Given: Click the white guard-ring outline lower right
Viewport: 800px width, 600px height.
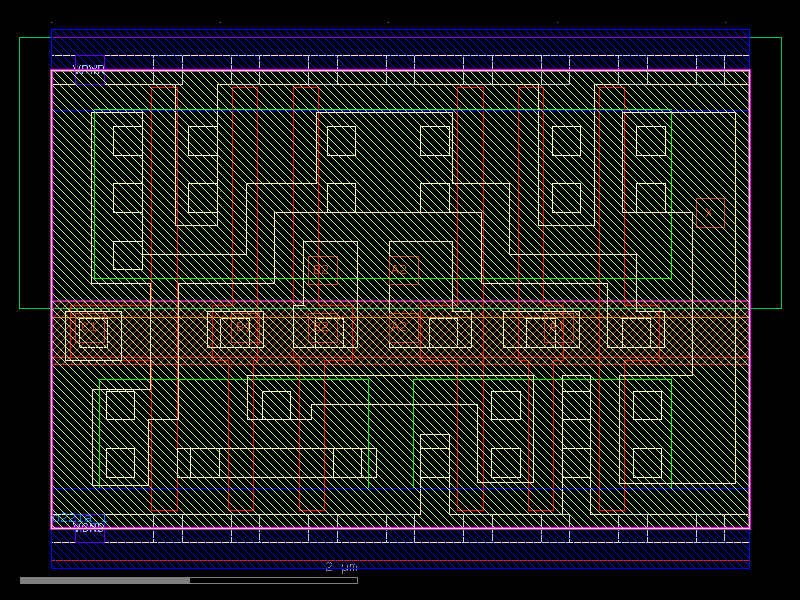Looking at the screenshot, I should click(x=645, y=430).
